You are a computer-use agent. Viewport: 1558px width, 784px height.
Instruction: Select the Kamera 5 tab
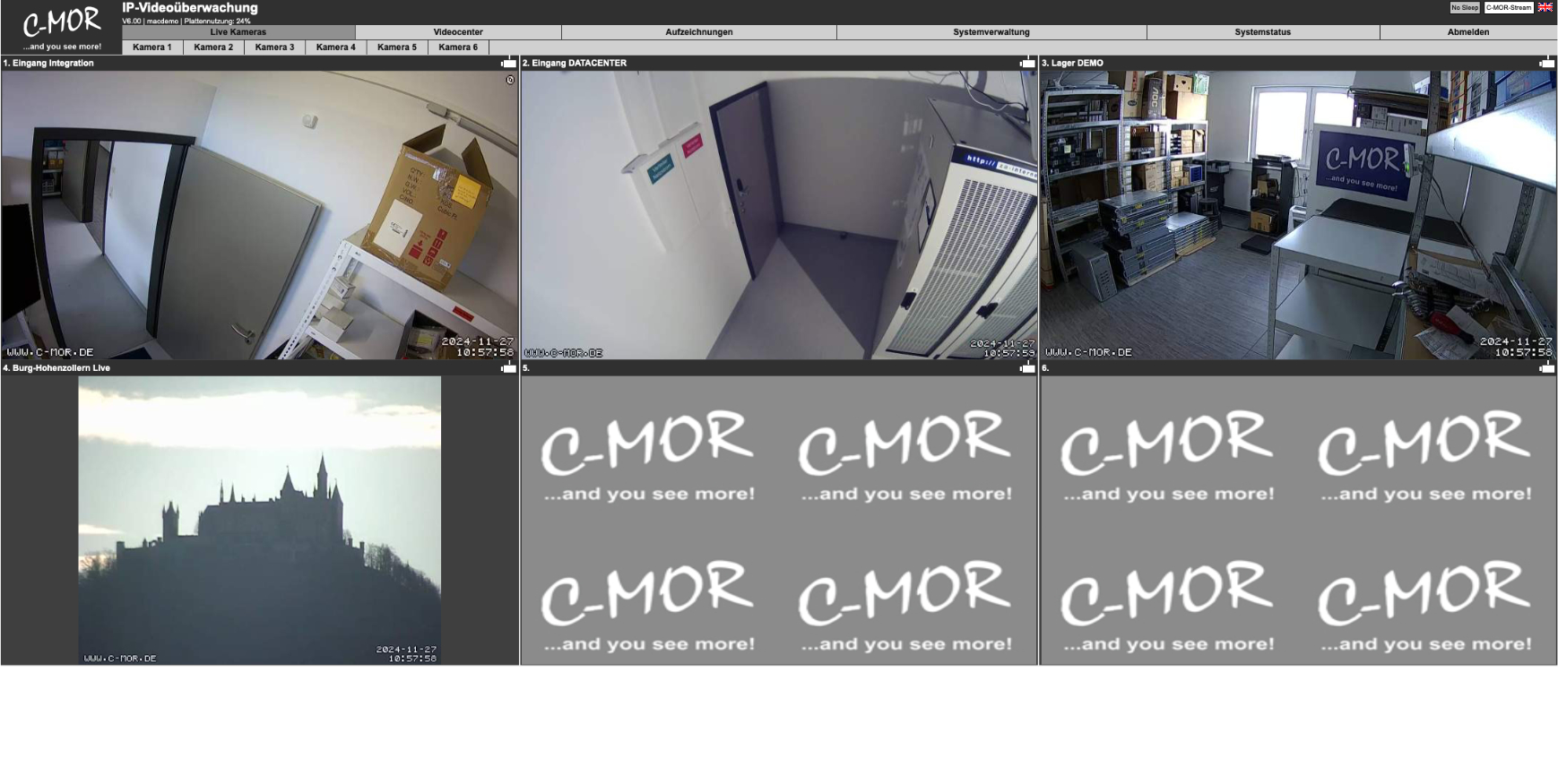point(397,47)
